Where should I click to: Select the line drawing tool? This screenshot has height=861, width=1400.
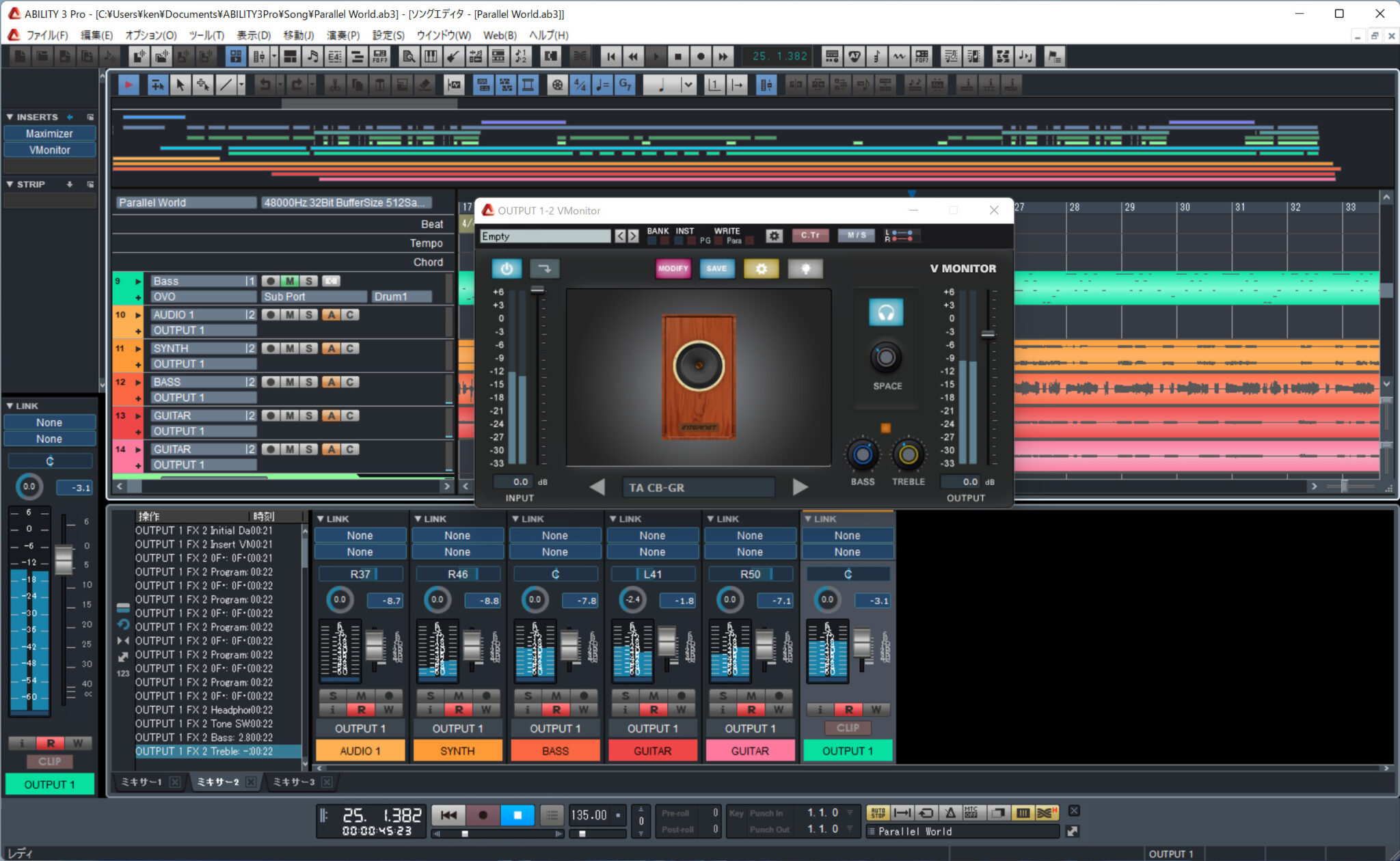(x=226, y=85)
